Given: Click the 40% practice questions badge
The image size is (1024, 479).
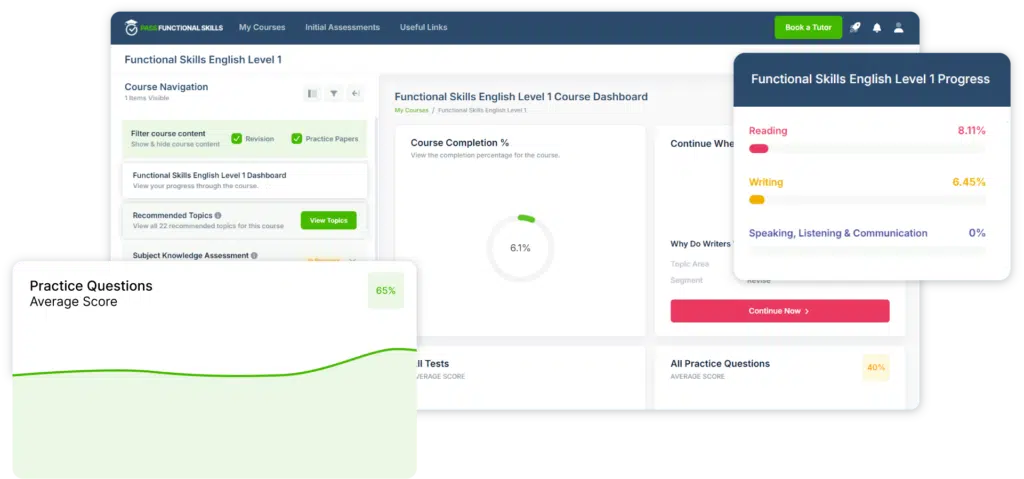Looking at the screenshot, I should pos(876,367).
